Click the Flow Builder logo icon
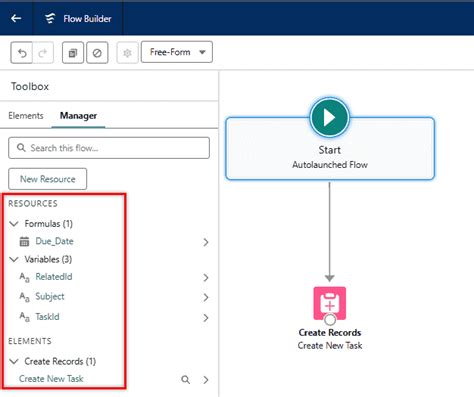Screen dimensions: 474x397 [x=50, y=19]
